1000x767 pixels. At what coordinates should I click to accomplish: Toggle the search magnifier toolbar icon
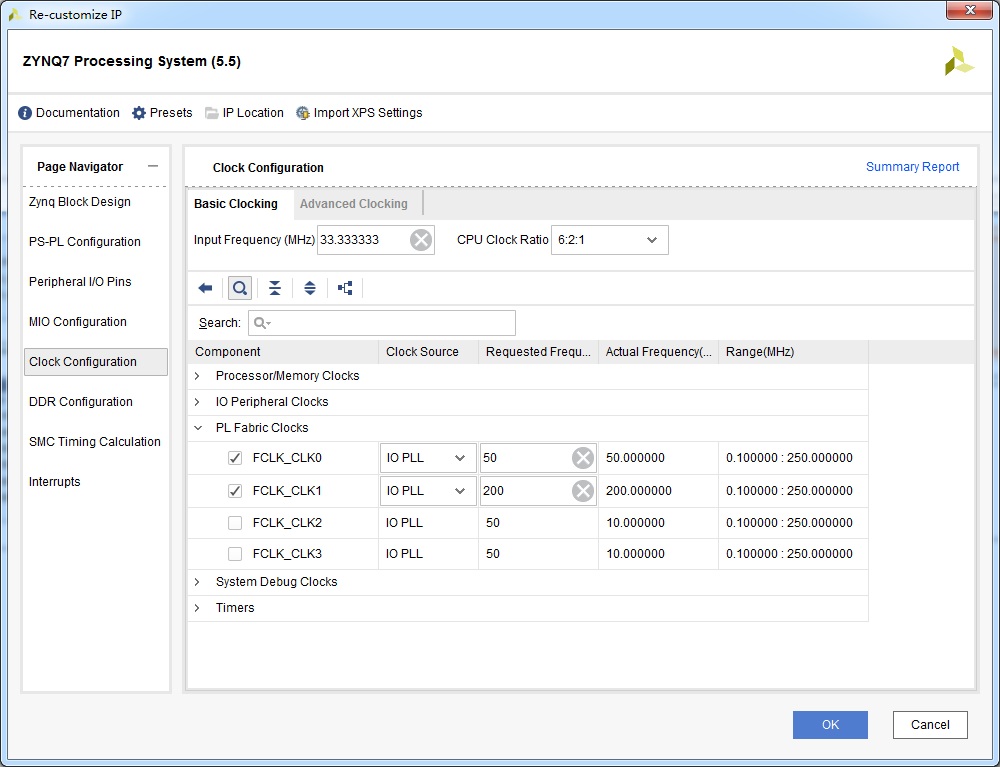(240, 288)
